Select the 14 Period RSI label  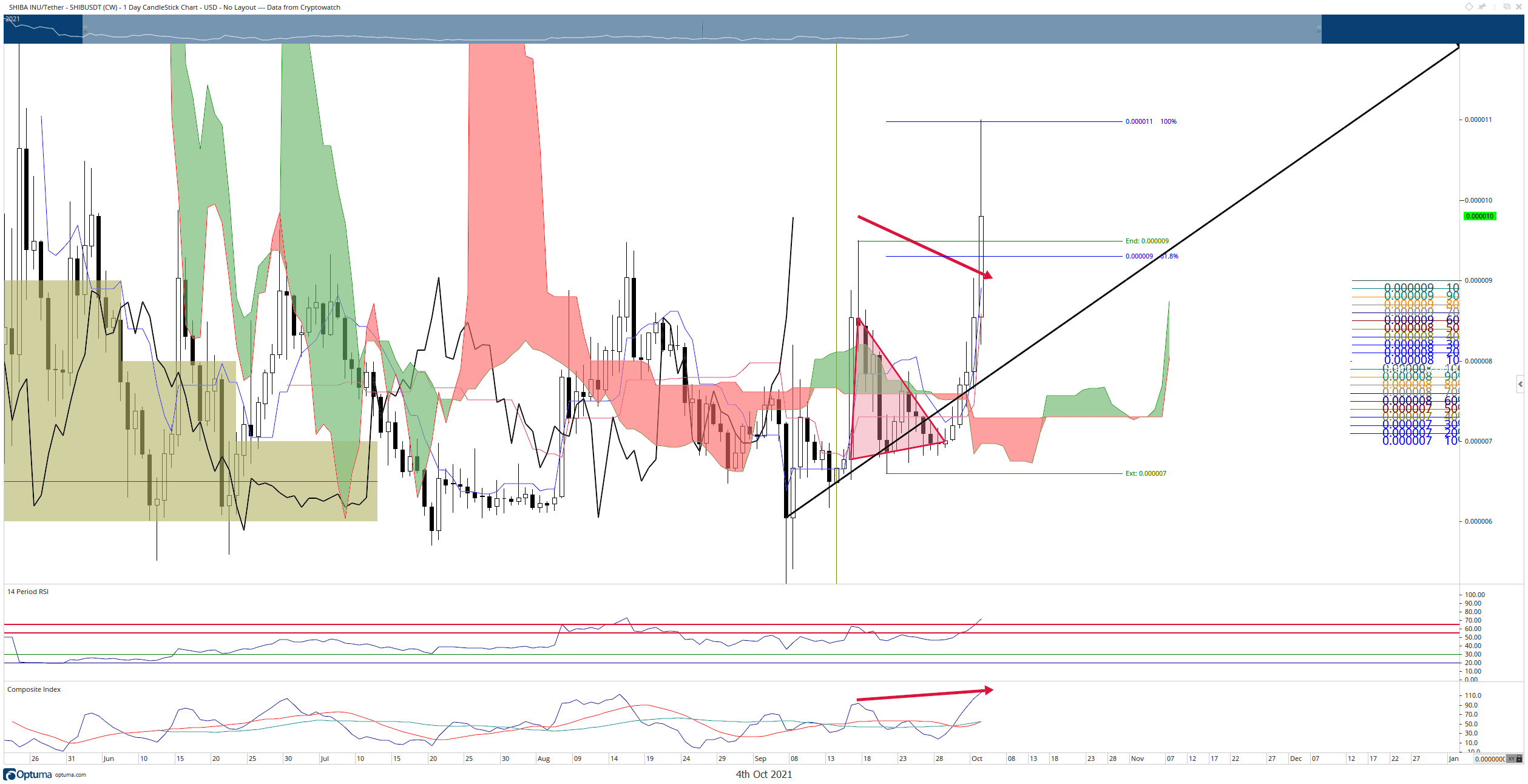pos(28,592)
